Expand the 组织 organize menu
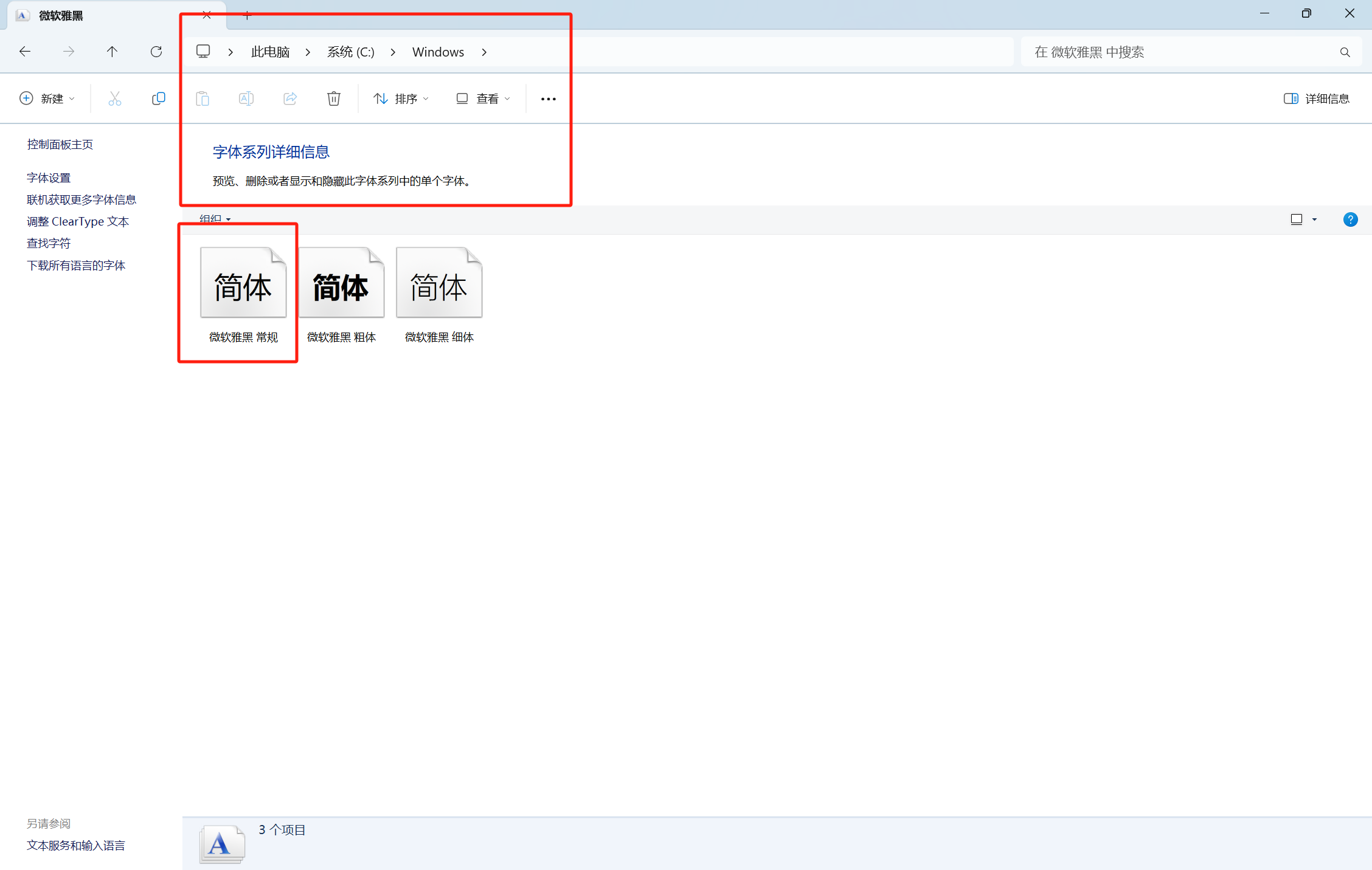Image resolution: width=1372 pixels, height=870 pixels. 215,219
